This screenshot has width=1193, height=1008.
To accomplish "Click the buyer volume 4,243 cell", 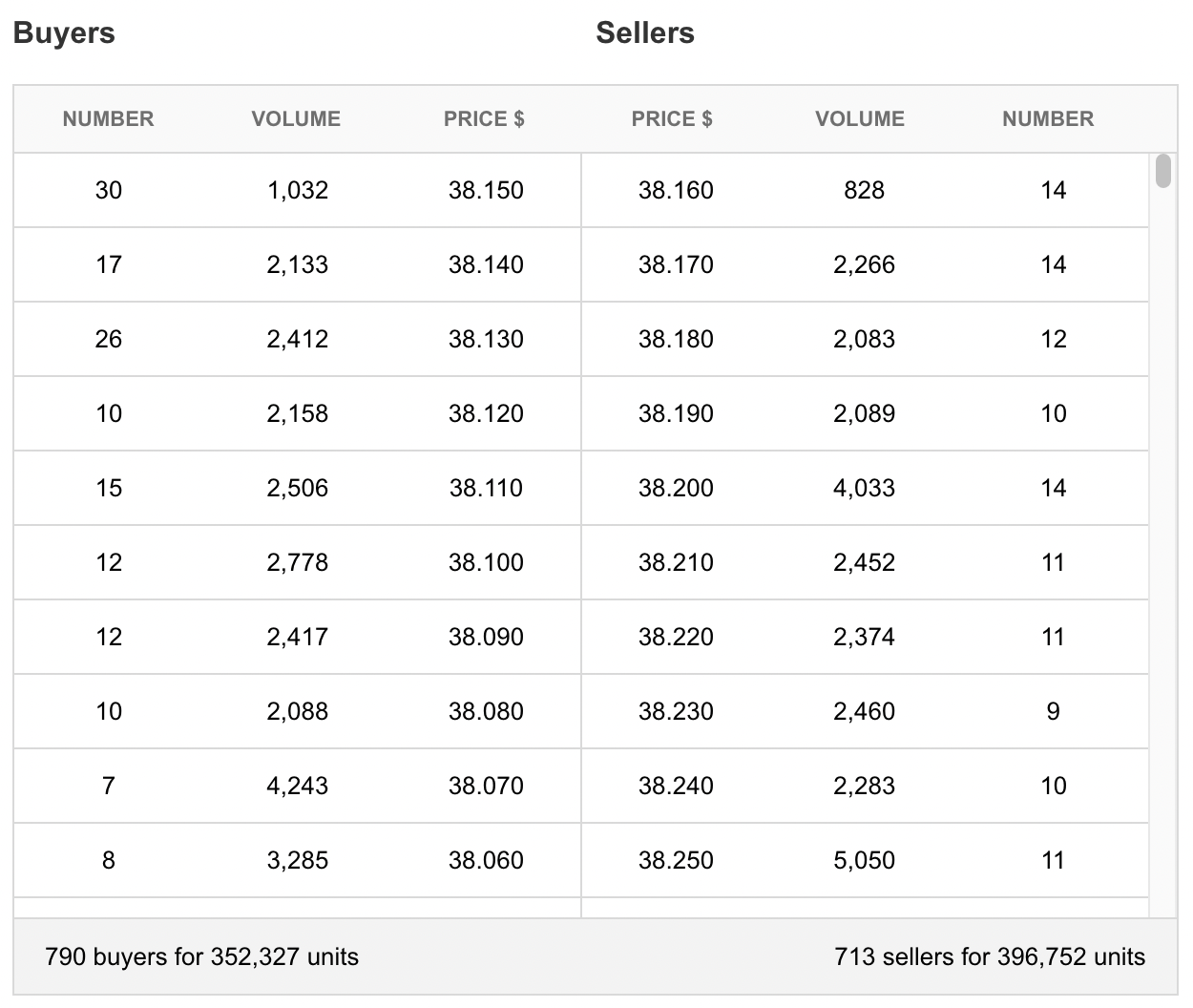I will point(298,786).
